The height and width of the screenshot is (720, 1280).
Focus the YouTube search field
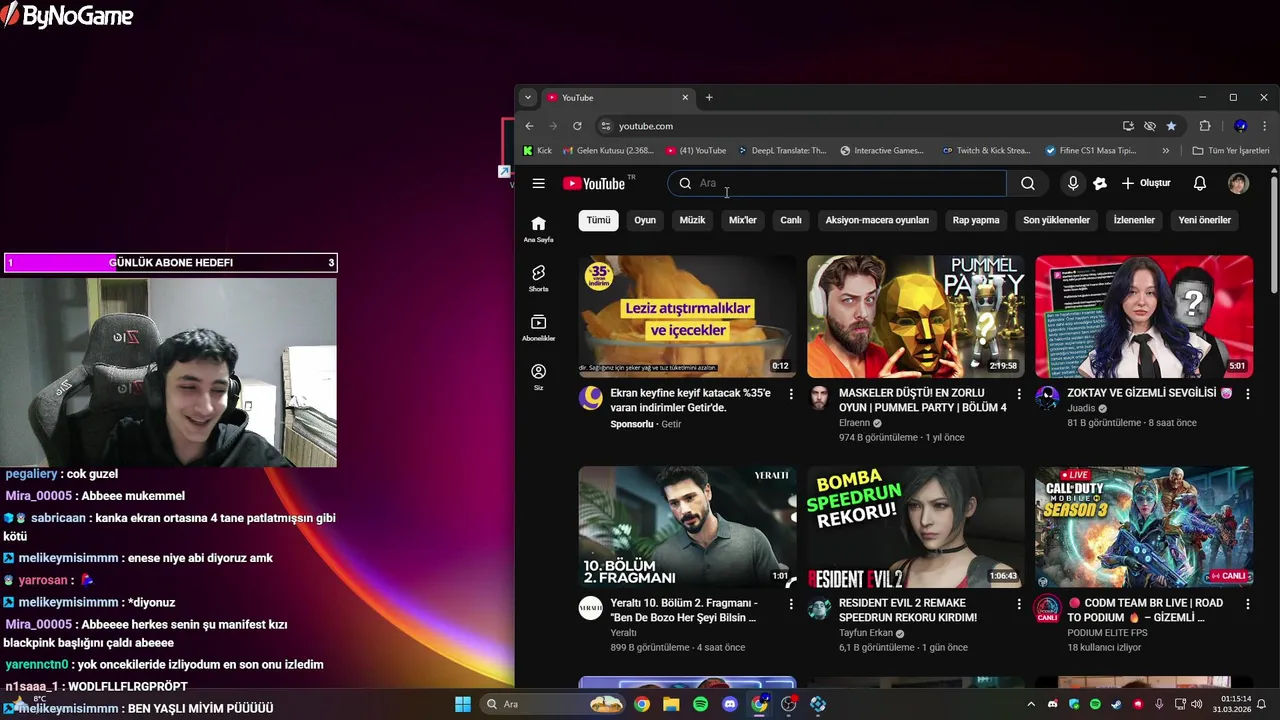pos(836,183)
